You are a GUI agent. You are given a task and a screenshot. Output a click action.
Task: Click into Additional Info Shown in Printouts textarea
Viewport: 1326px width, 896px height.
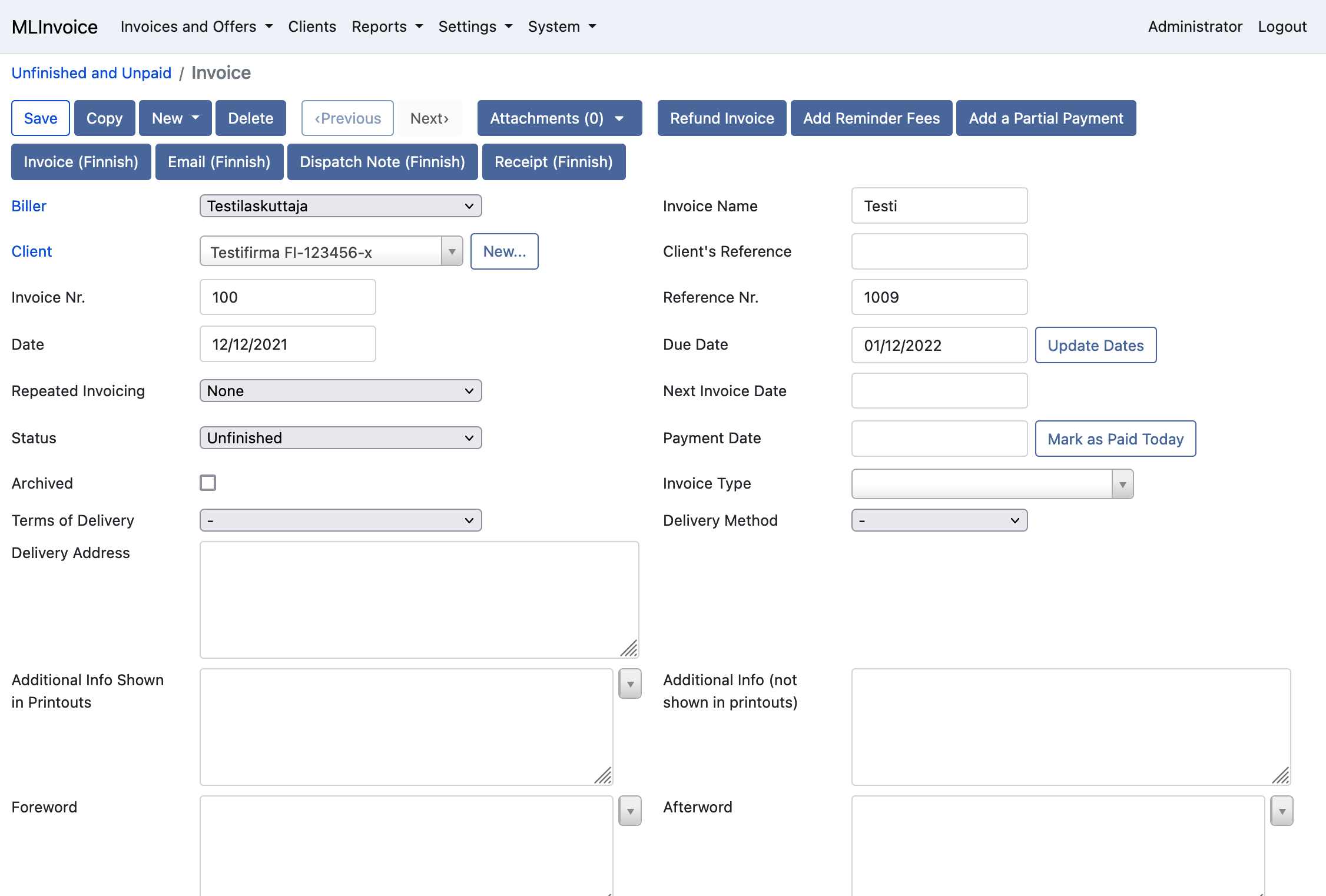click(x=406, y=727)
